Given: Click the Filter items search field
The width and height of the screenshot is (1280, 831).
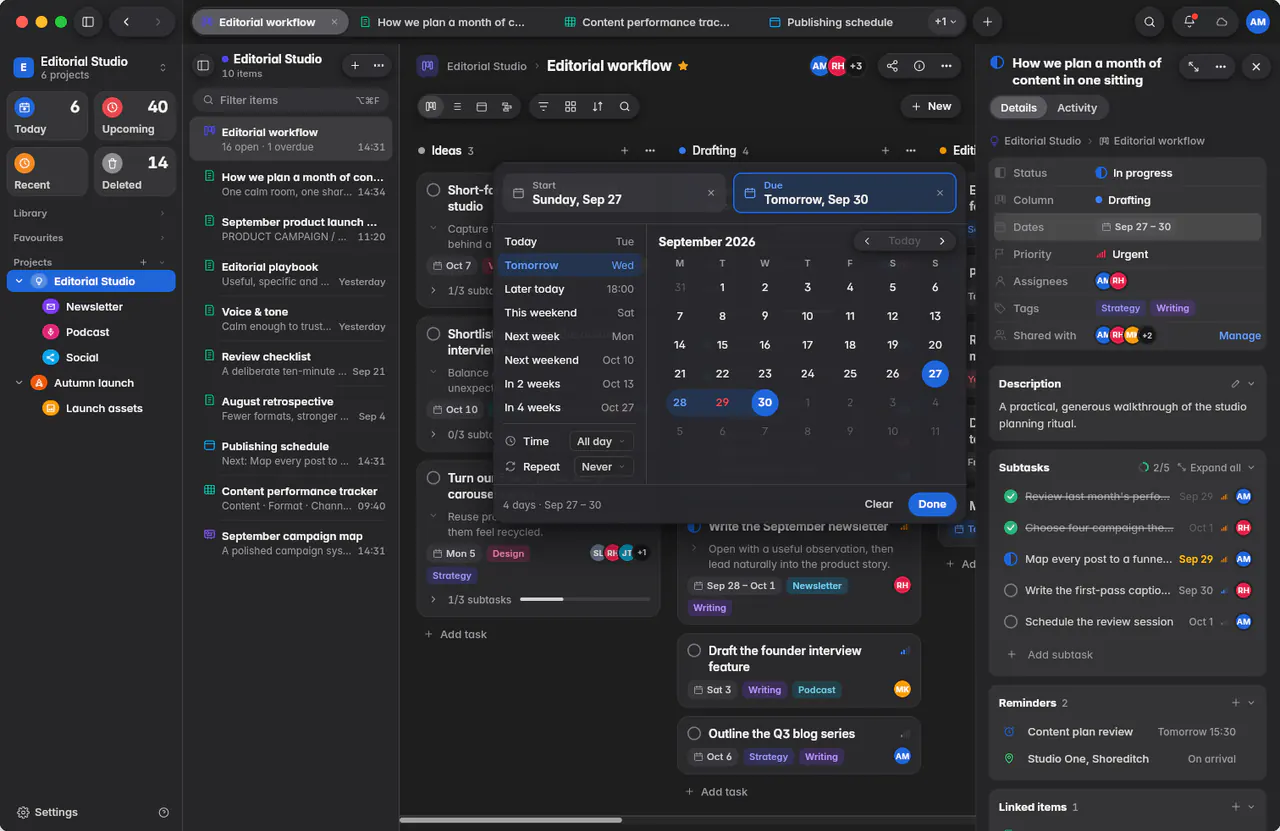Looking at the screenshot, I should (x=290, y=100).
